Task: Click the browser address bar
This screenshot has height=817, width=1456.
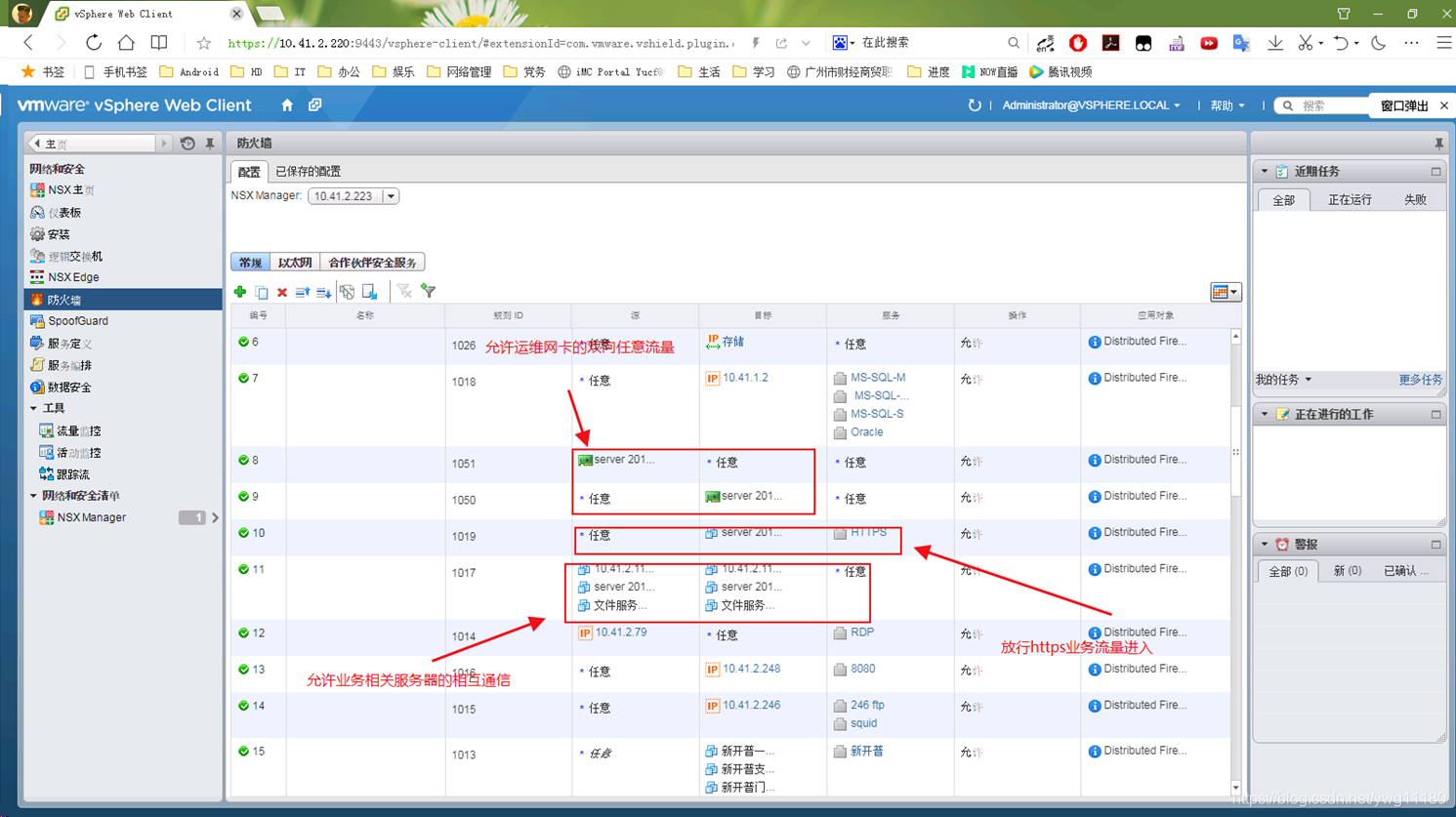Action: click(x=478, y=43)
